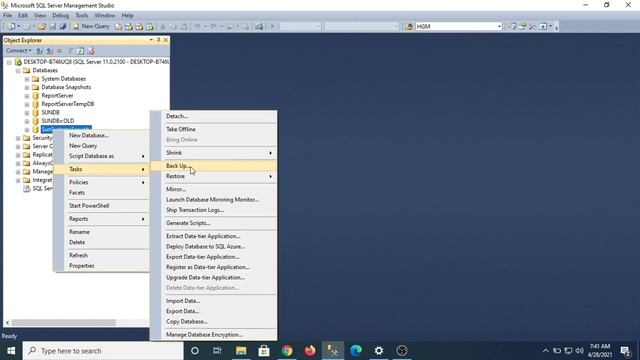Expand the ReportServer database node

click(x=27, y=96)
